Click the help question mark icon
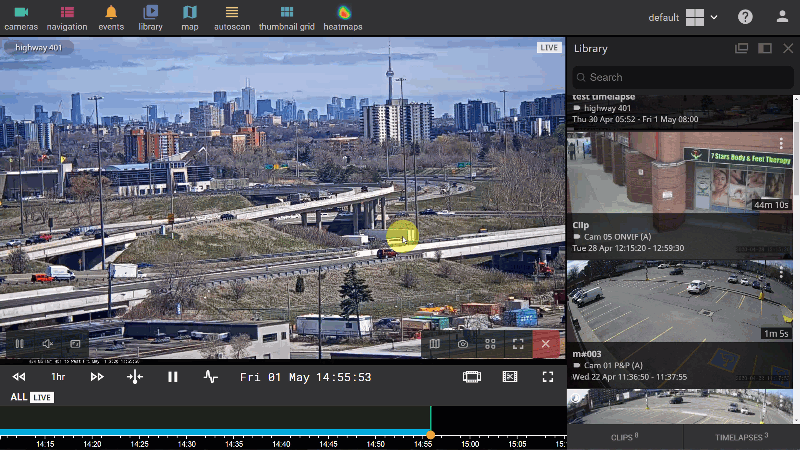The width and height of the screenshot is (800, 450). click(x=745, y=17)
